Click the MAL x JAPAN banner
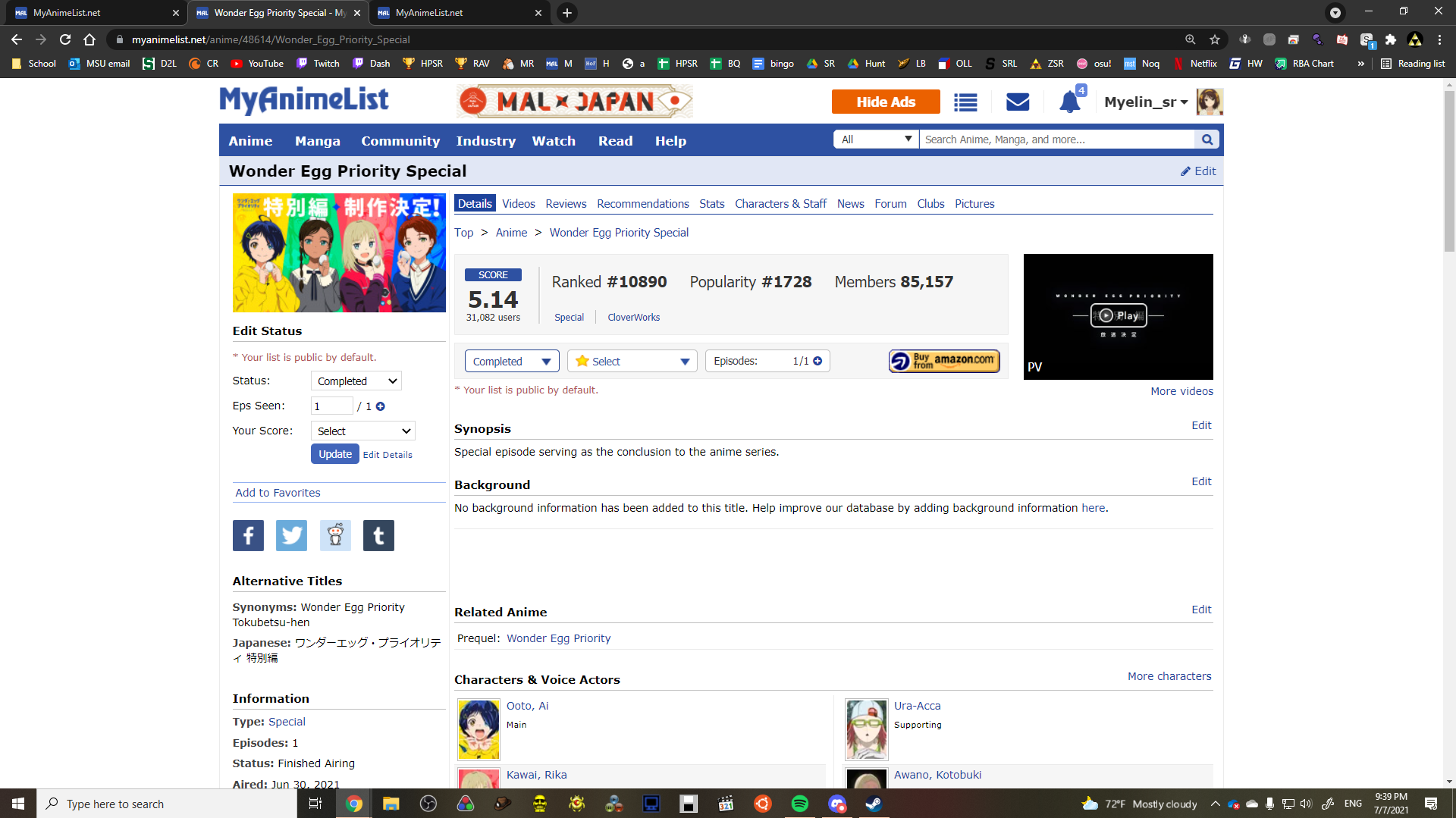Image resolution: width=1456 pixels, height=818 pixels. click(574, 102)
